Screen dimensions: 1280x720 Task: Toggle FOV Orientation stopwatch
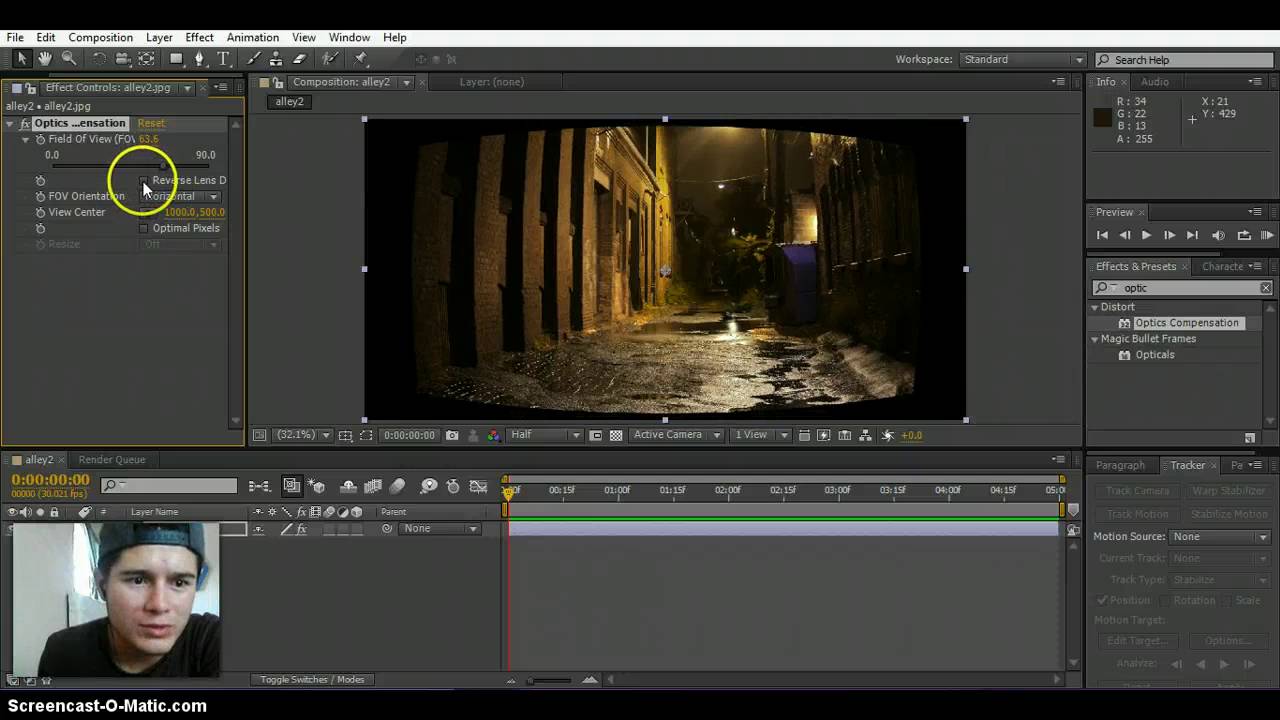pyautogui.click(x=40, y=196)
